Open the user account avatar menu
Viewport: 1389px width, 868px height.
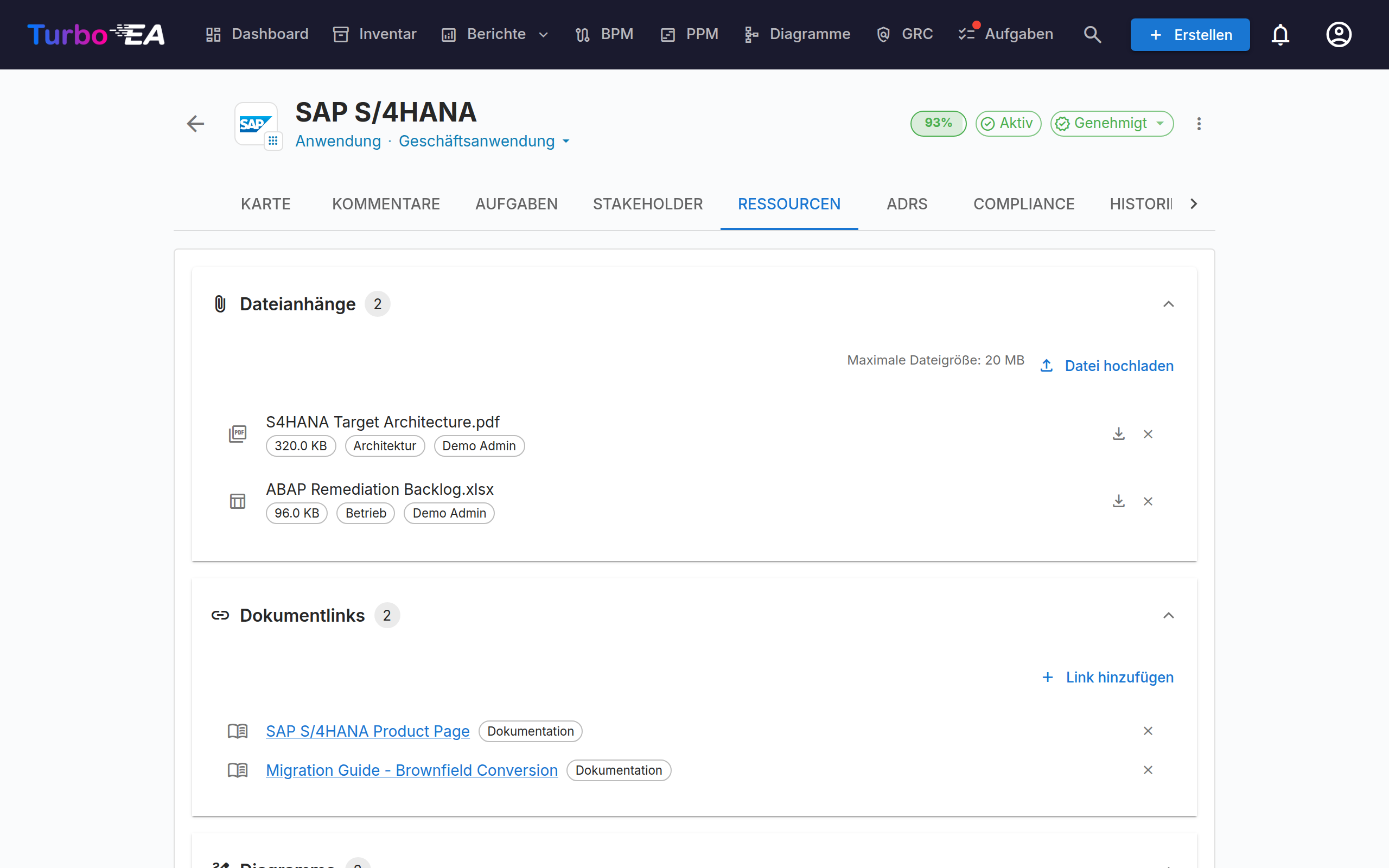[1339, 34]
